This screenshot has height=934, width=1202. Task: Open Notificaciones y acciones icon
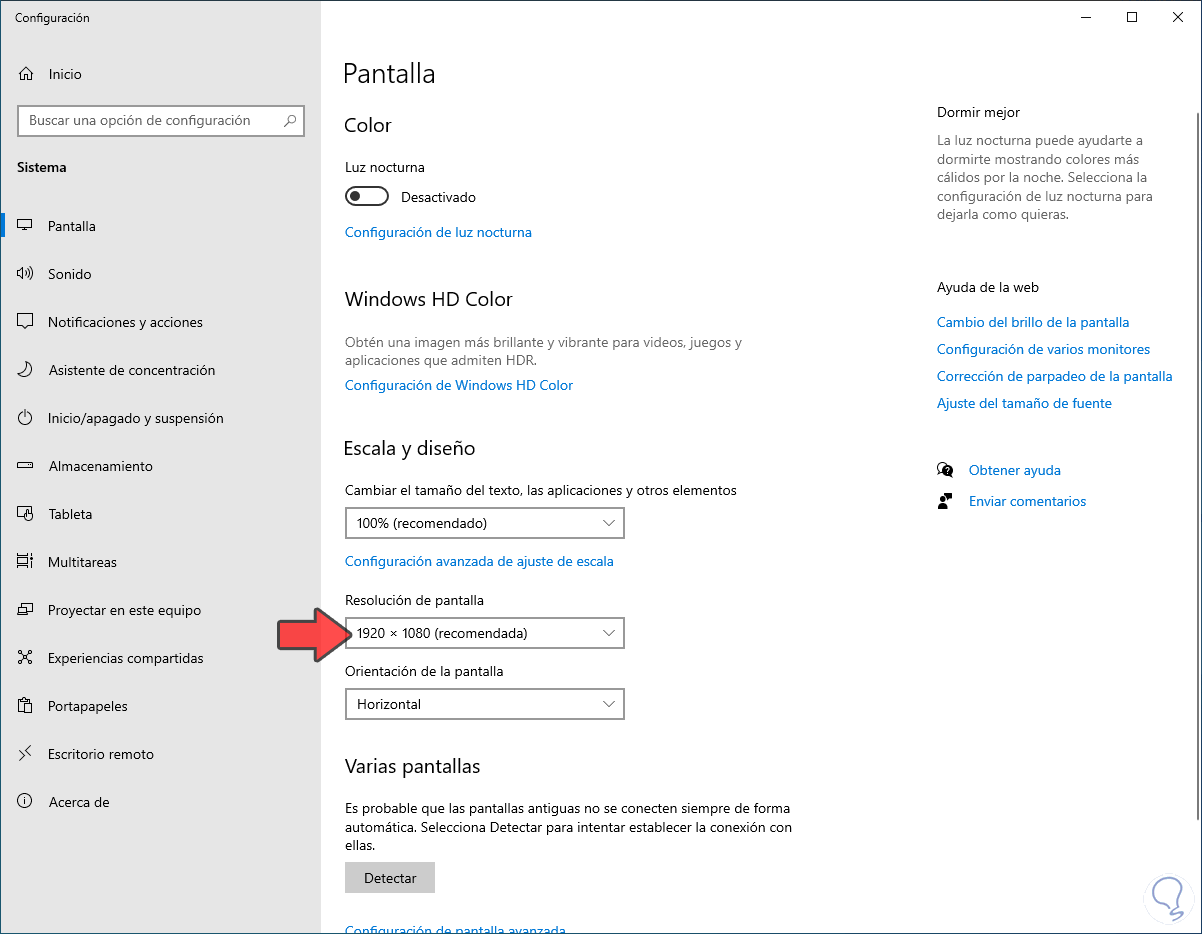[x=26, y=322]
